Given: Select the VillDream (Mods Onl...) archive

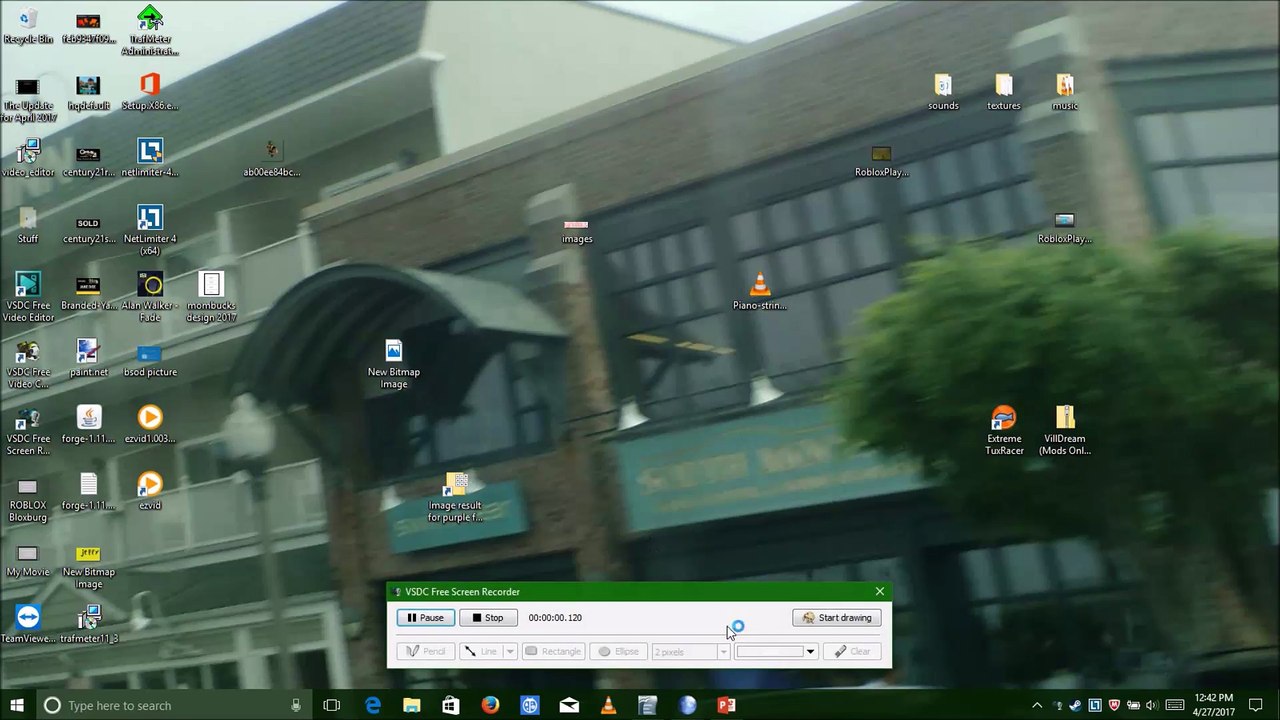Looking at the screenshot, I should (x=1065, y=431).
